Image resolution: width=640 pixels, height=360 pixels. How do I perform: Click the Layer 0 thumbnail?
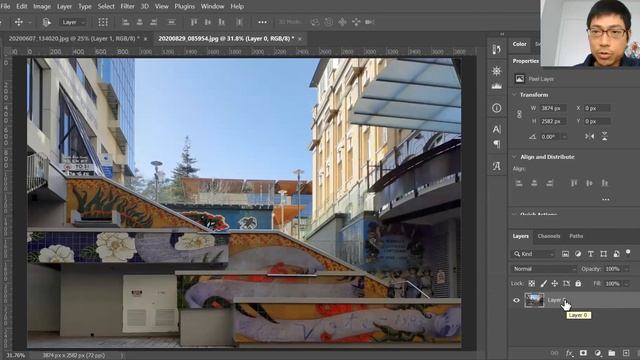click(x=534, y=300)
